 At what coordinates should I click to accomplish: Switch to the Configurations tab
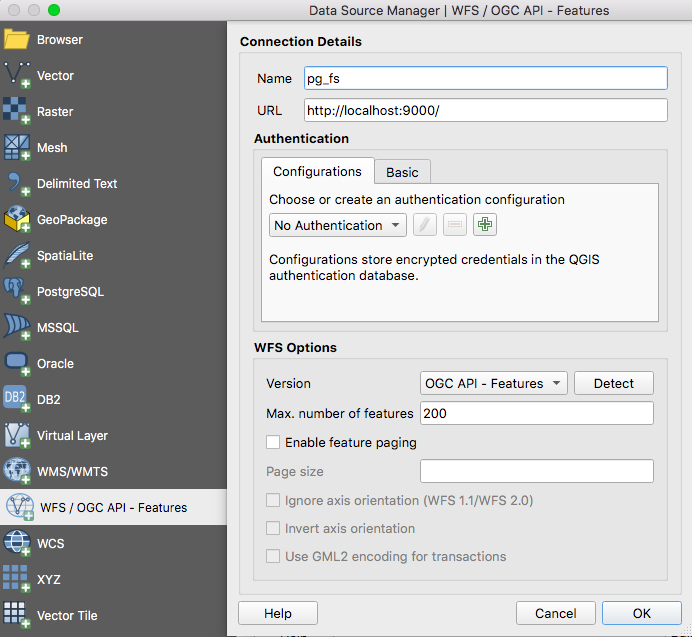(317, 171)
